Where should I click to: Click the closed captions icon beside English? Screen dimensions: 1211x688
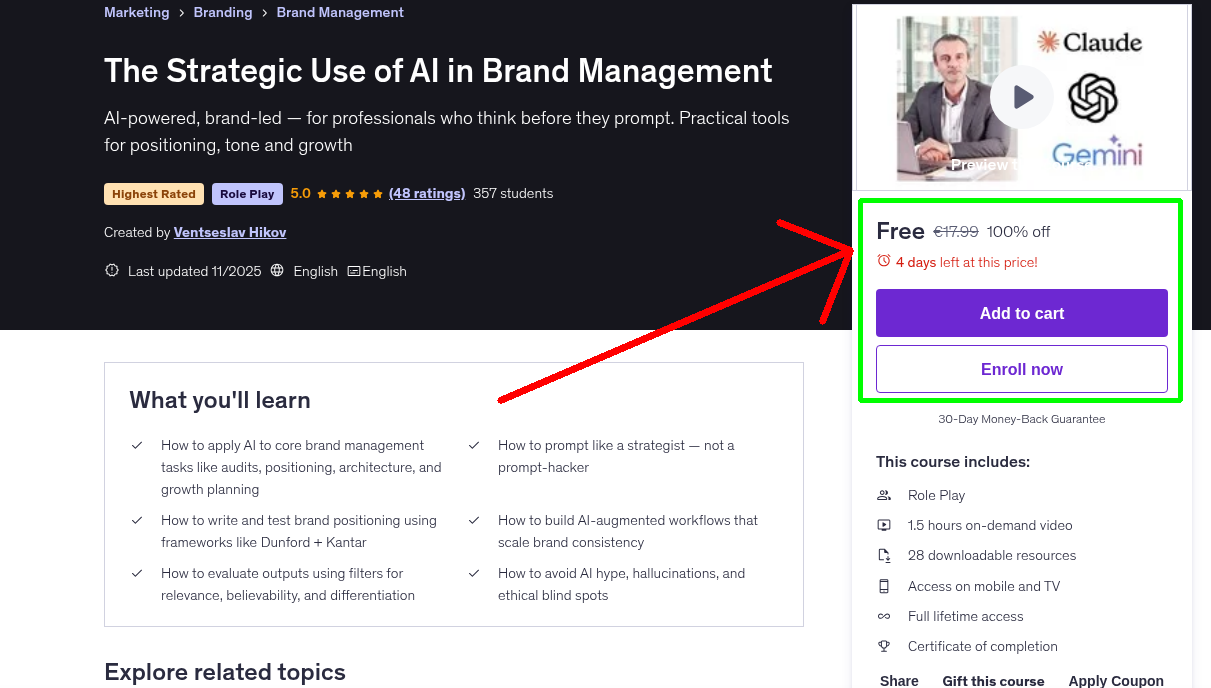point(354,270)
